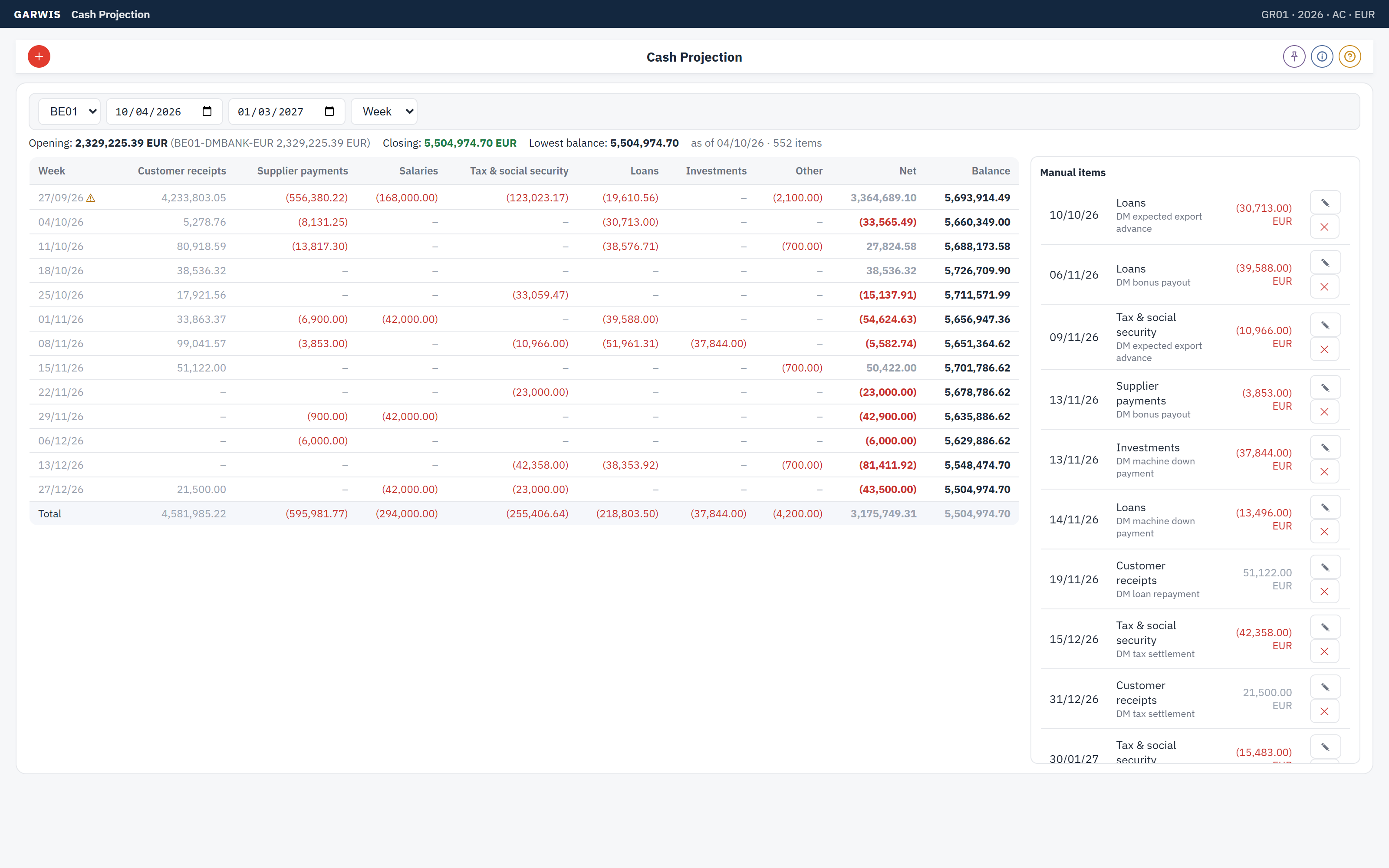
Task: Click the GARWIS logo link
Action: 37,14
